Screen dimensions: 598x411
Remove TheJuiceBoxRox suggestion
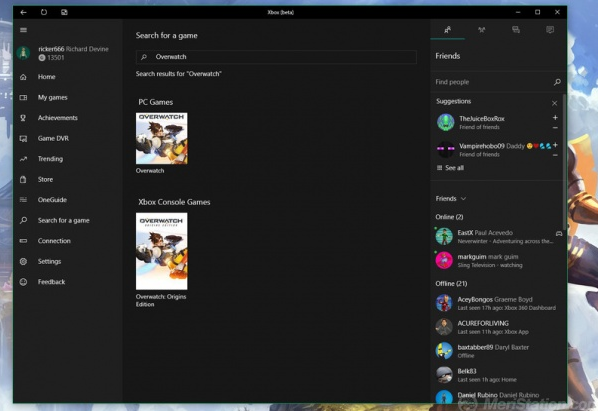555,128
